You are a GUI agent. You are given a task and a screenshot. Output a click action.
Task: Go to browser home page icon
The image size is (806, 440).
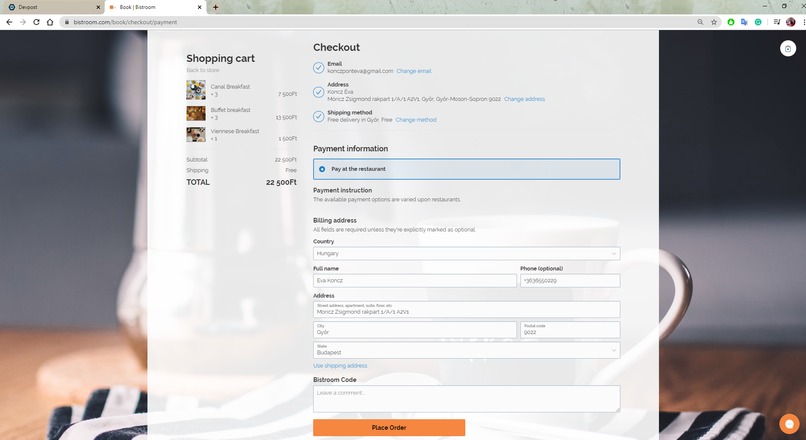pyautogui.click(x=50, y=22)
